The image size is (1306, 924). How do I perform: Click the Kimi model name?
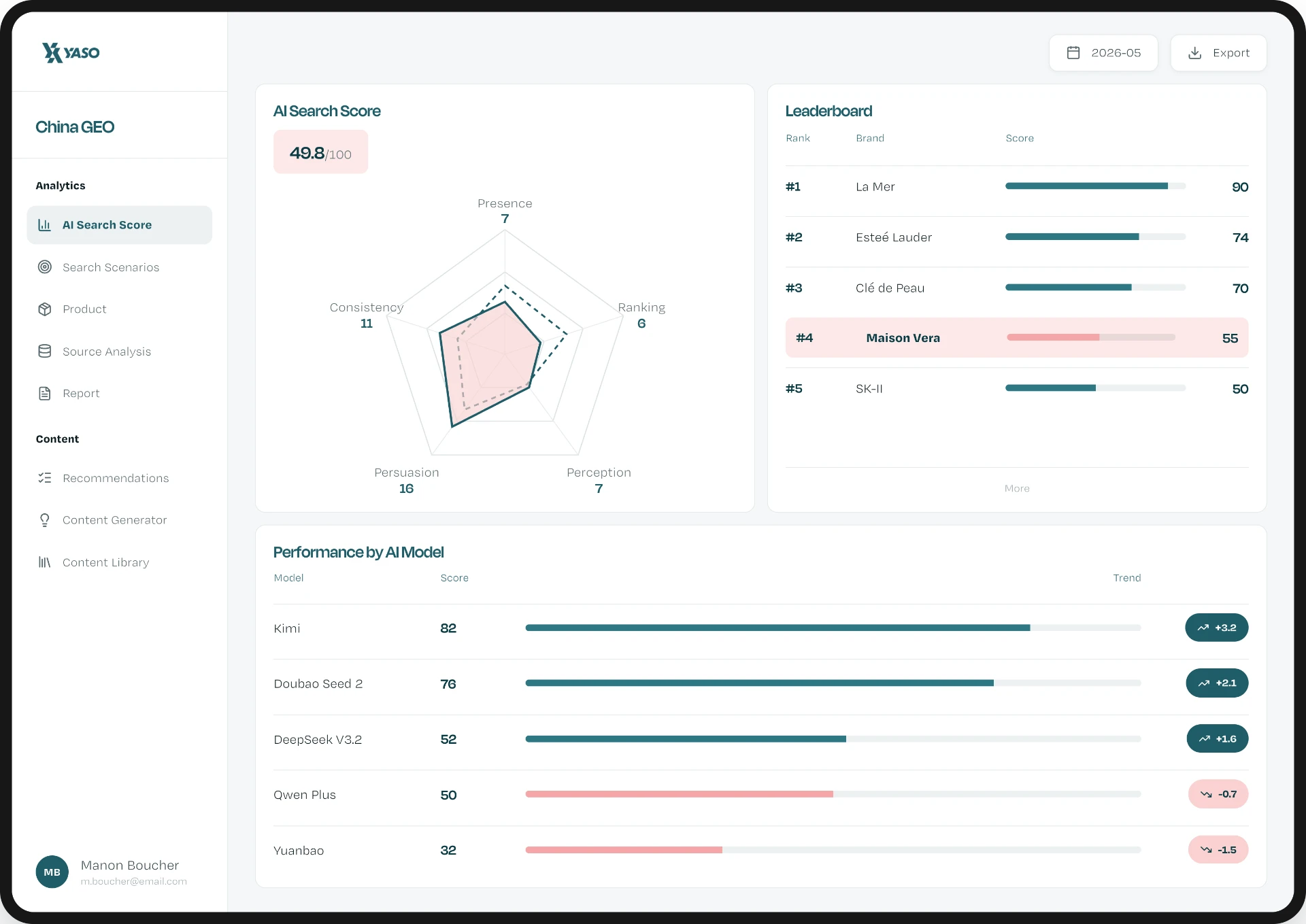[x=287, y=629]
